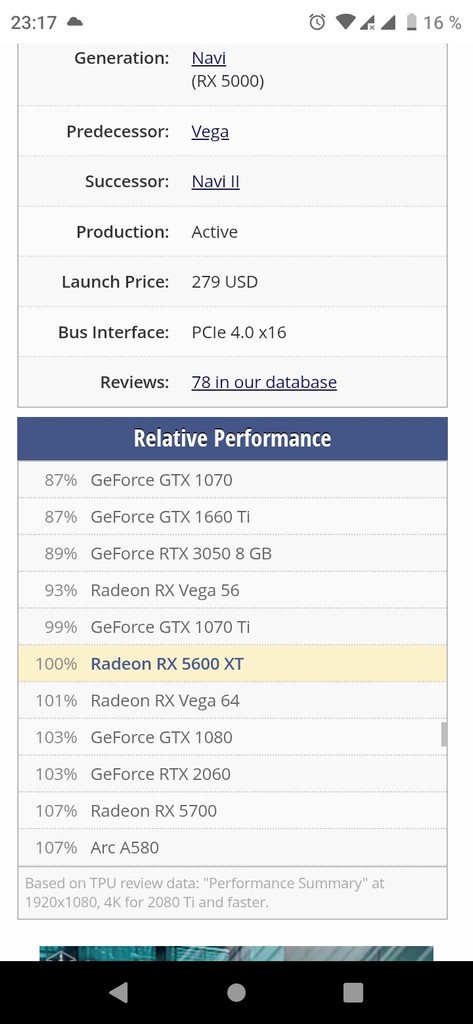Select Arc A580 entry
The height and width of the screenshot is (1024, 473).
pyautogui.click(x=233, y=848)
